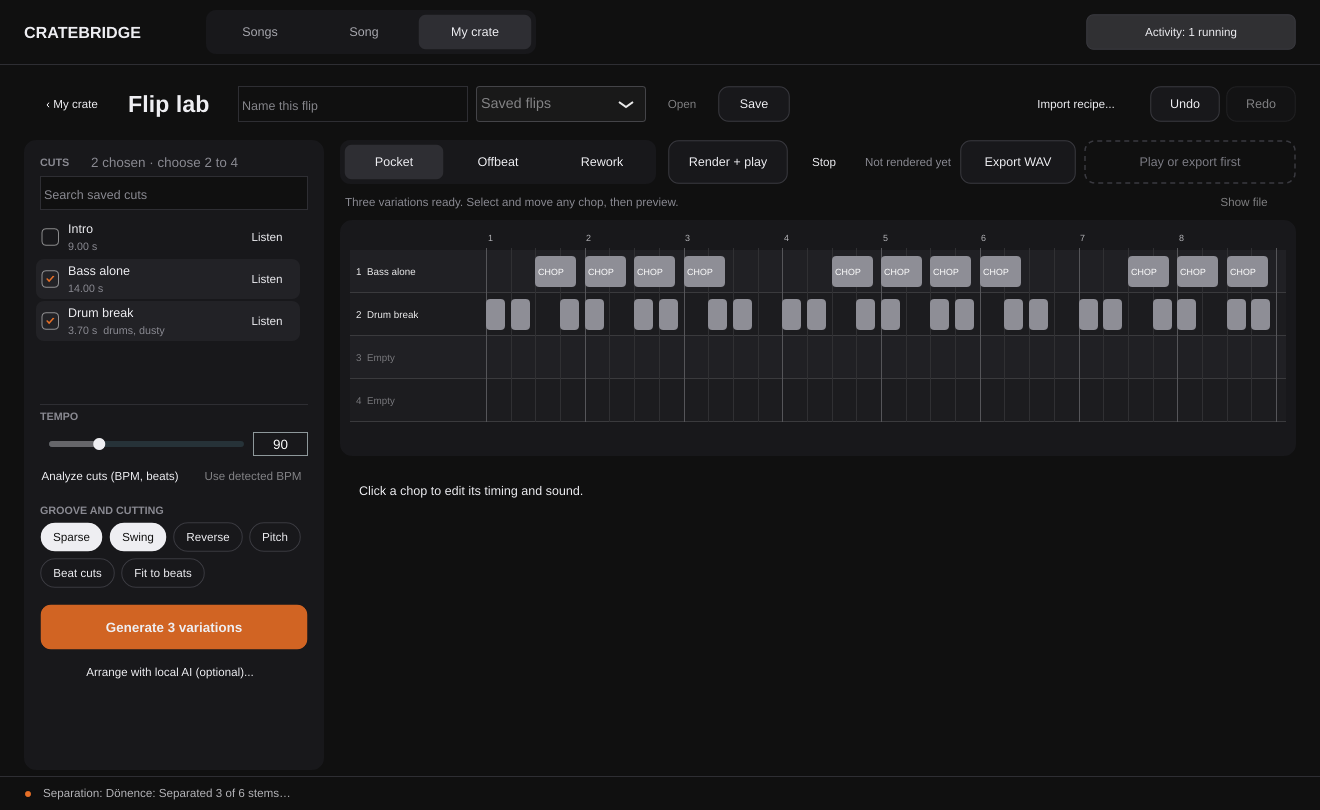1320x810 pixels.
Task: Focus the Search saved cuts field
Action: (174, 193)
